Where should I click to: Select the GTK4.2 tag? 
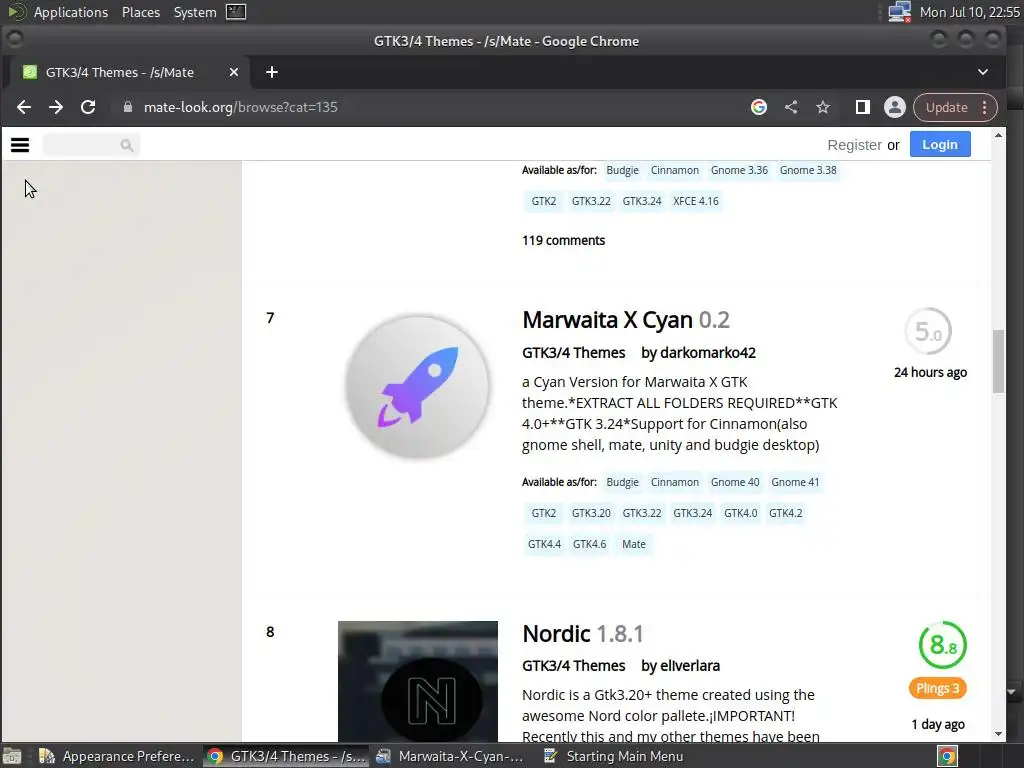[786, 513]
